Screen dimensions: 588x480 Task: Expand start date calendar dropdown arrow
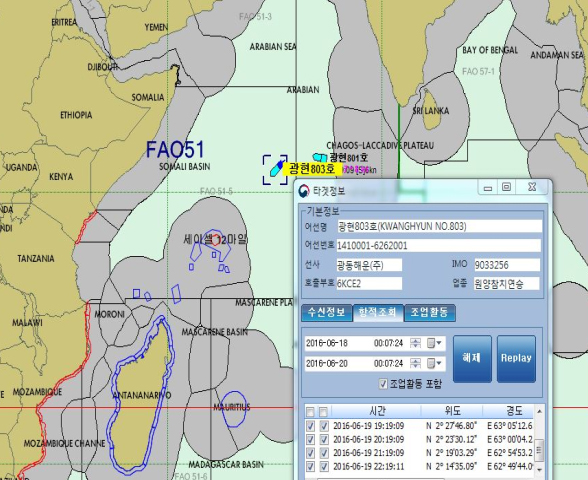(x=439, y=343)
